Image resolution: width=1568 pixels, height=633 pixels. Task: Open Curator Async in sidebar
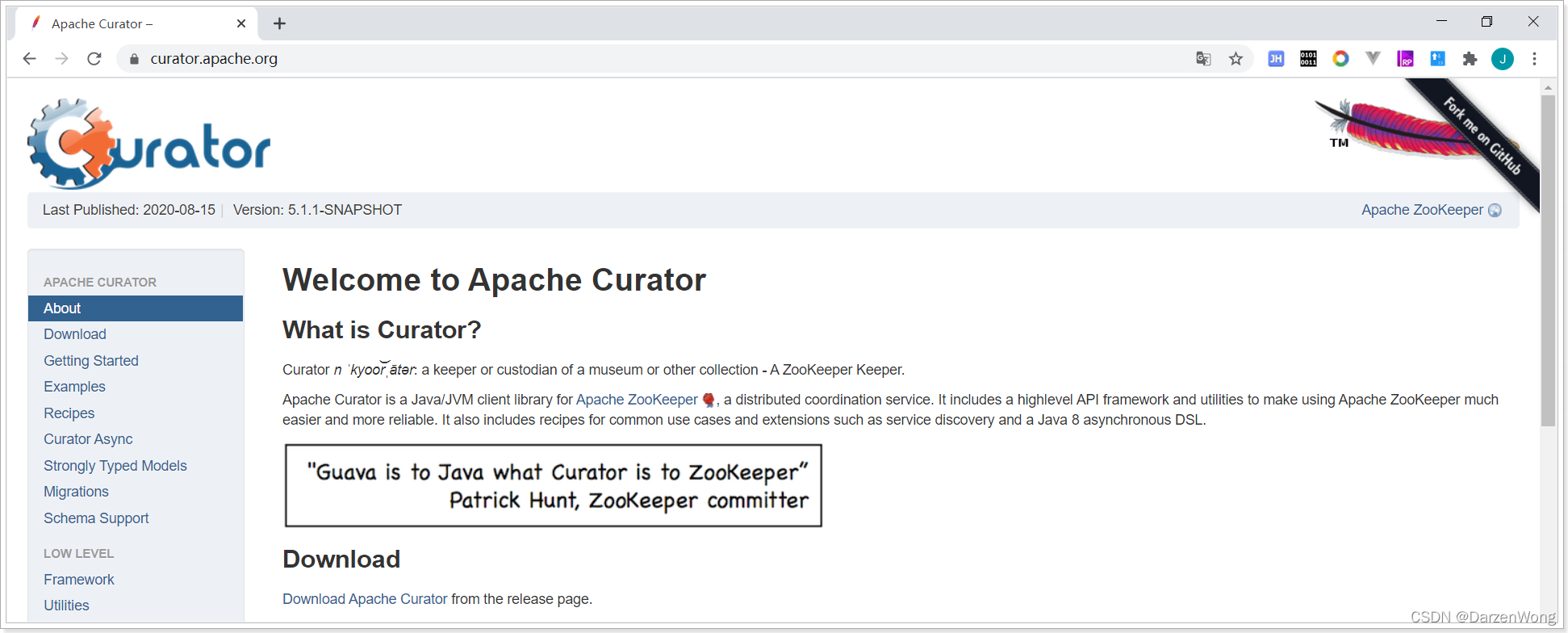click(x=88, y=439)
